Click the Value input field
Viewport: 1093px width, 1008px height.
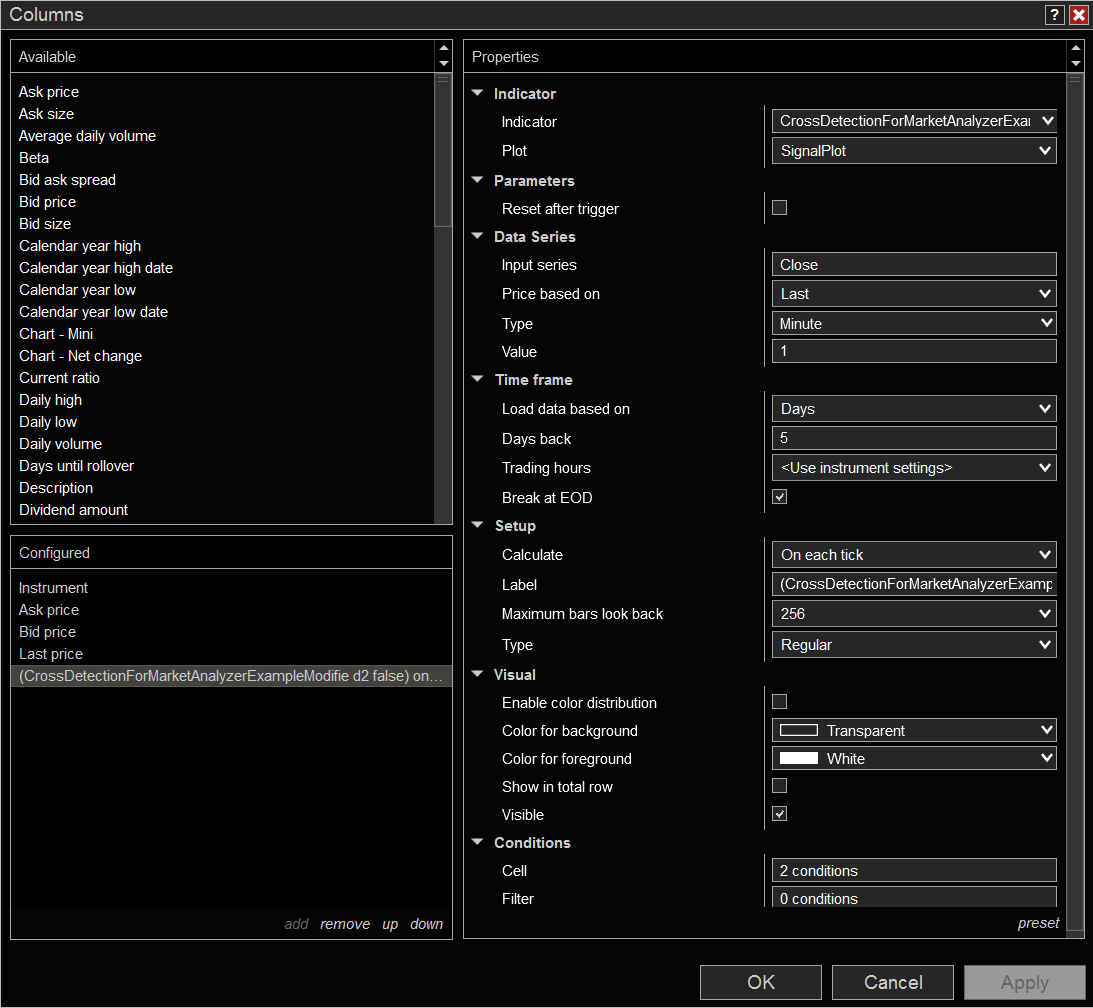914,351
